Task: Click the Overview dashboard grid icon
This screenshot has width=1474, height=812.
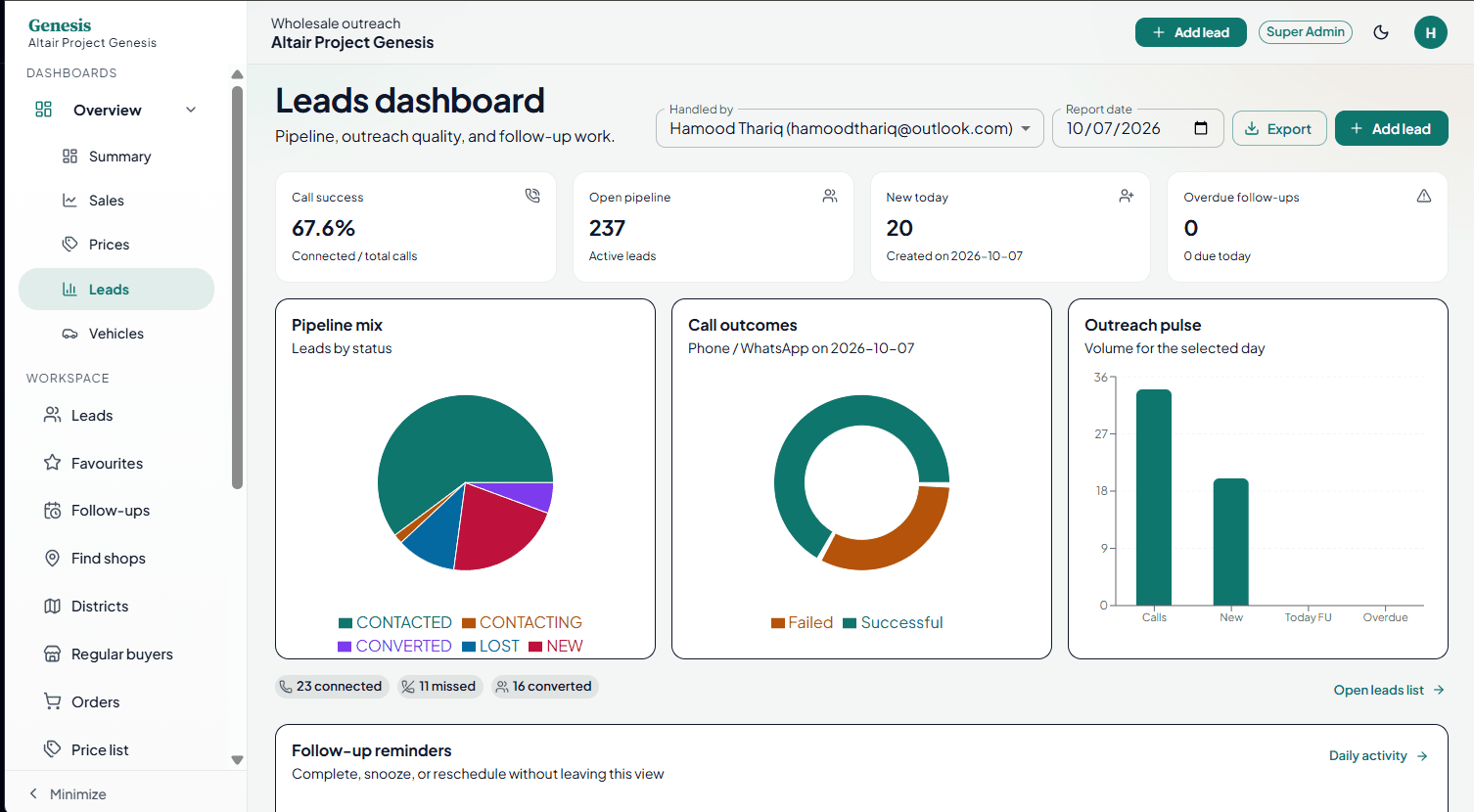Action: pos(43,110)
